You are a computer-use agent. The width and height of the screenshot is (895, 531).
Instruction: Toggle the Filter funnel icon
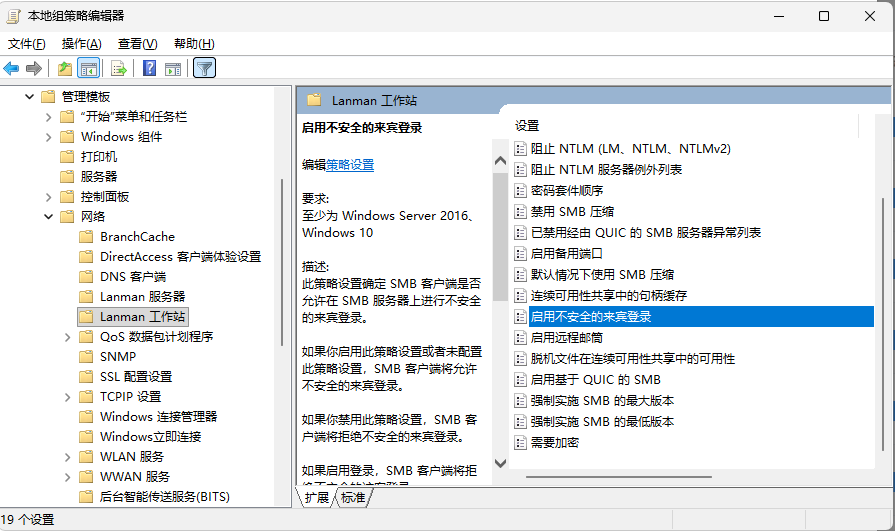click(x=204, y=68)
